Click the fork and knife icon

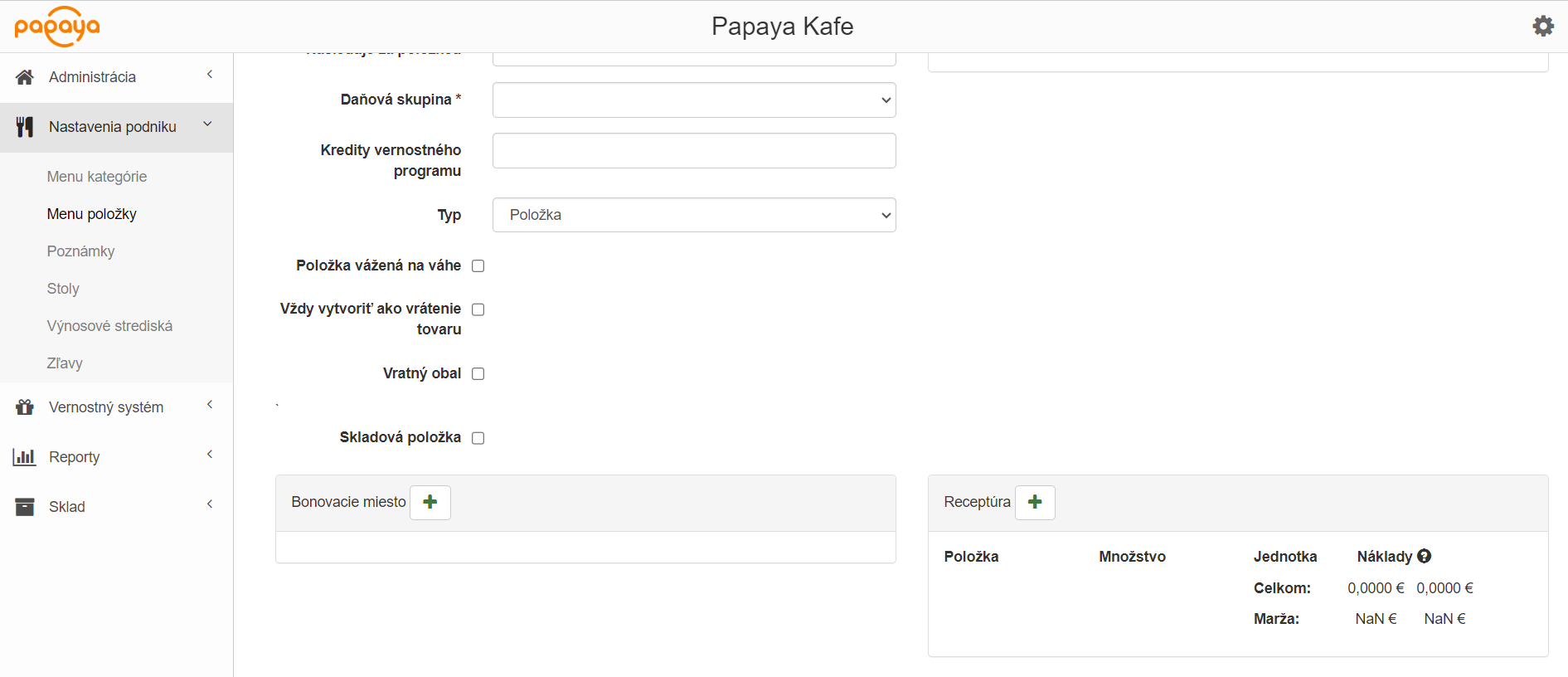point(25,127)
